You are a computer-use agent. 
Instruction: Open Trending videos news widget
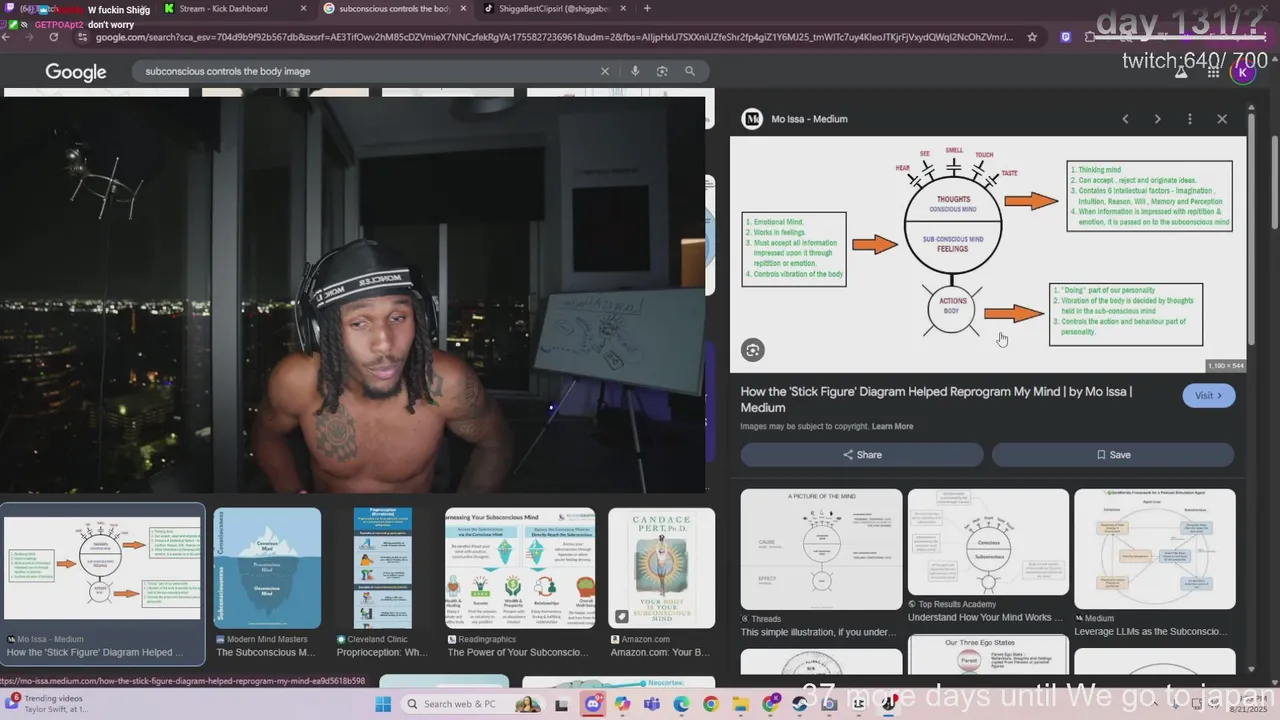coord(45,704)
